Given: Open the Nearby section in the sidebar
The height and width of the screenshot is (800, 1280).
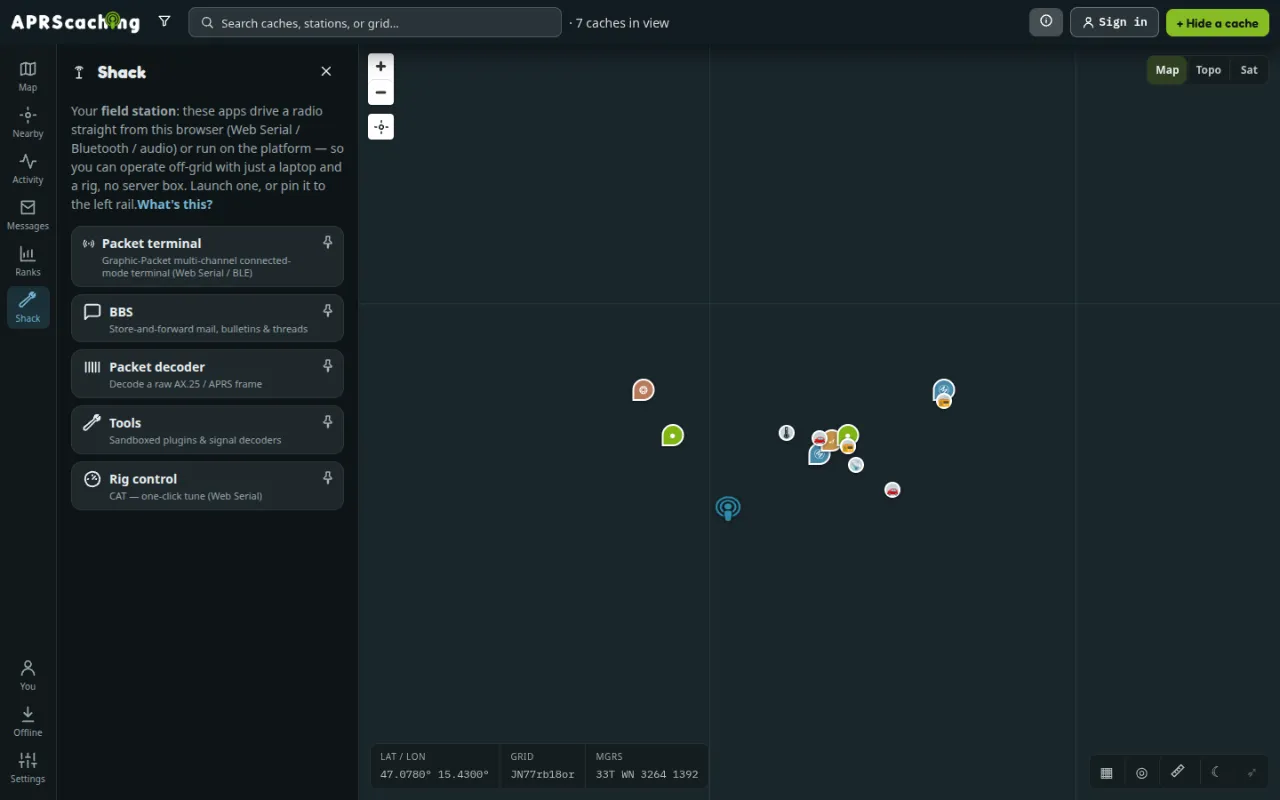Looking at the screenshot, I should 28,122.
